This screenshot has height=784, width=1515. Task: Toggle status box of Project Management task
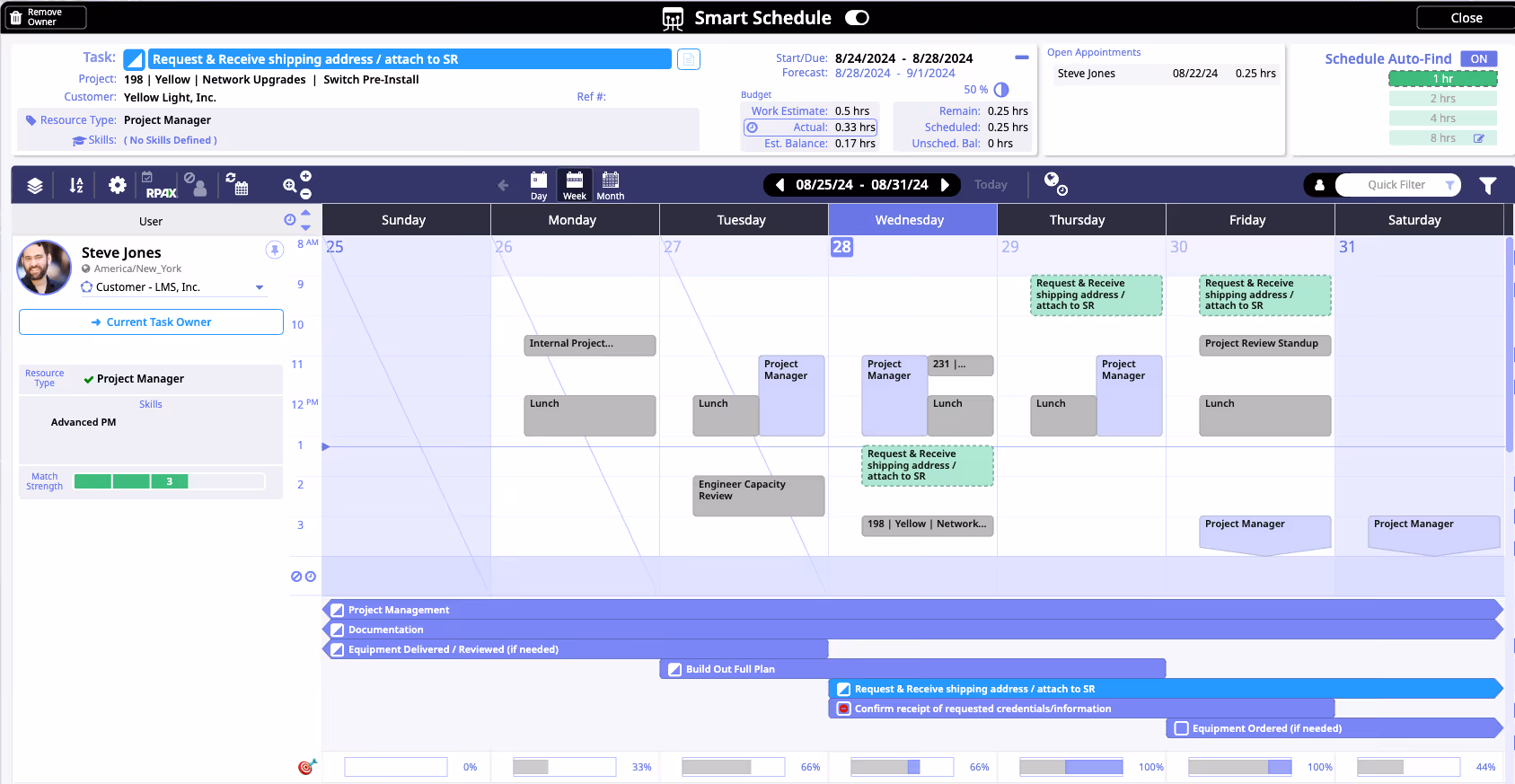tap(338, 611)
